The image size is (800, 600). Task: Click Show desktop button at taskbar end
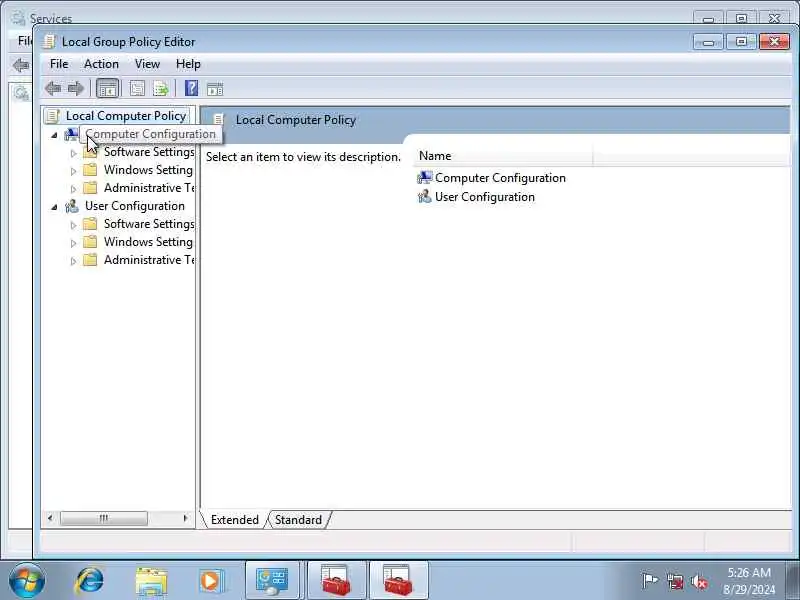click(793, 581)
